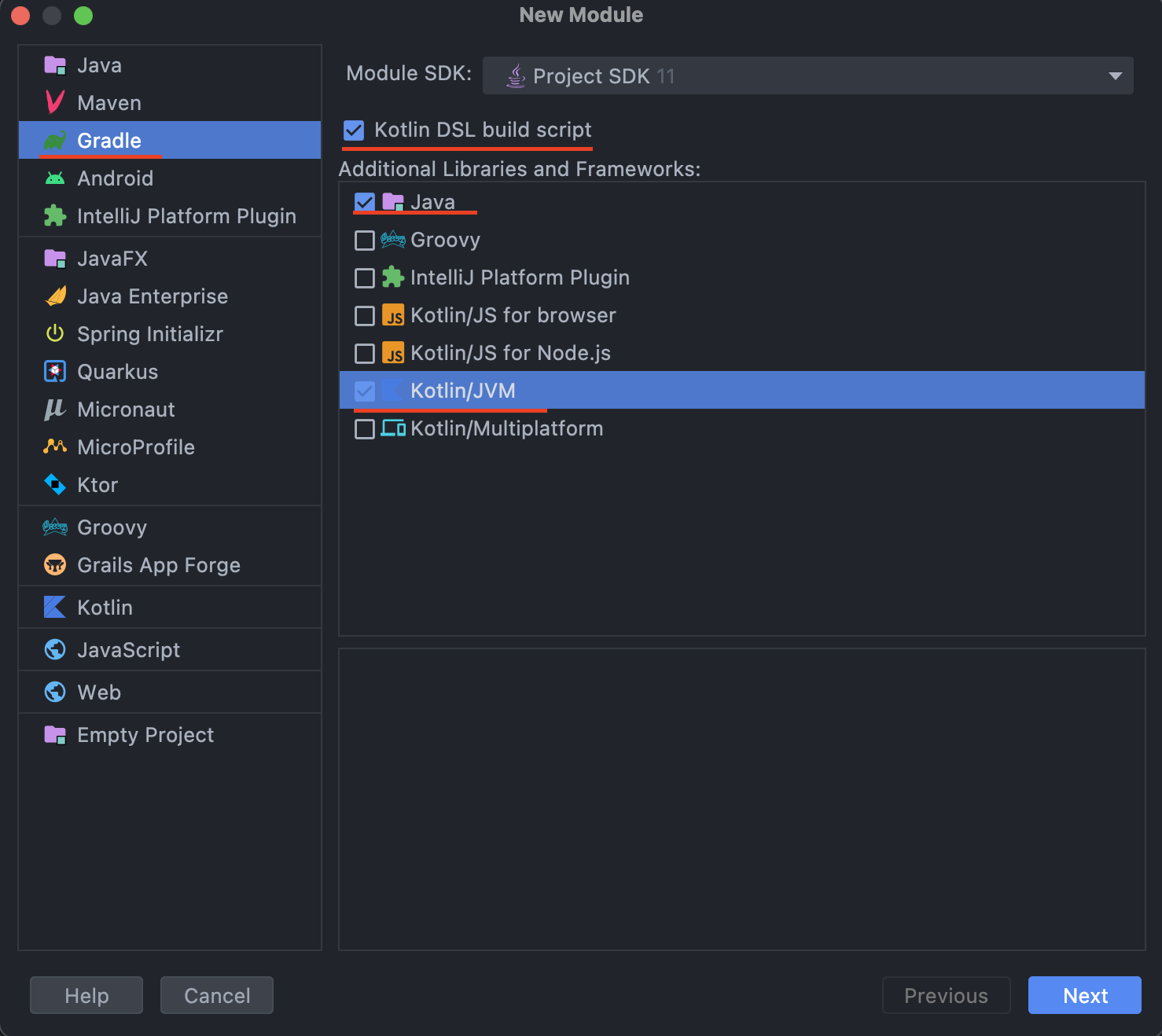Screen dimensions: 1162x1036
Task: Click the Maven logo icon
Action: tap(55, 103)
